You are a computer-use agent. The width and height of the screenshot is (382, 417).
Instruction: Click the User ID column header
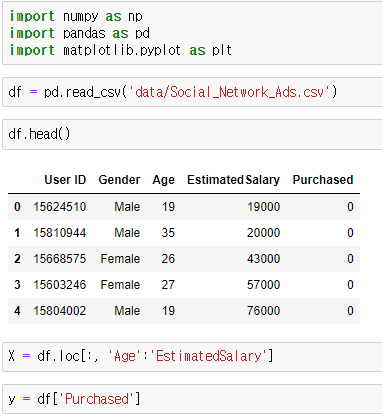coord(65,180)
